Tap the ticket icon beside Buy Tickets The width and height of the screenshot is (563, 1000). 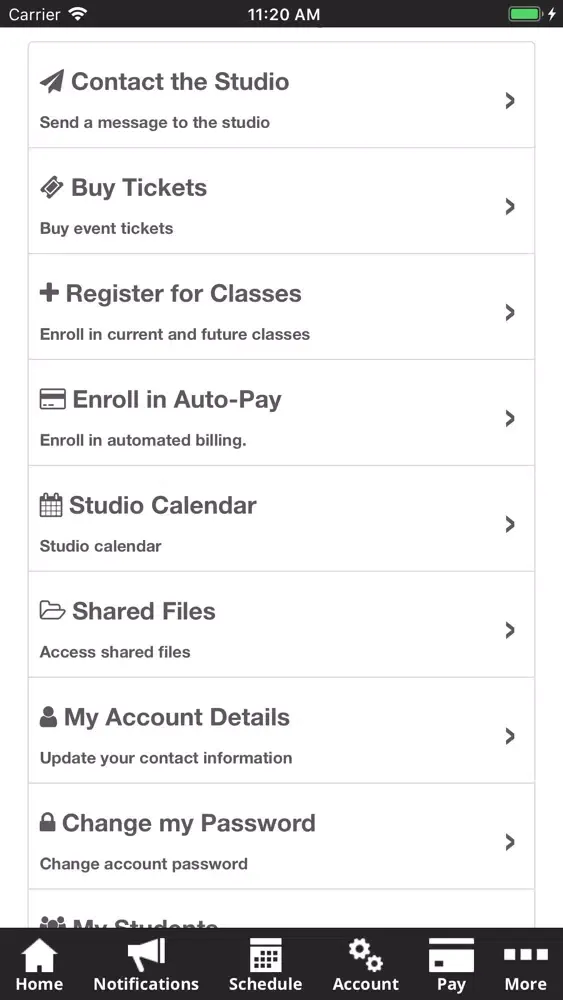[52, 188]
